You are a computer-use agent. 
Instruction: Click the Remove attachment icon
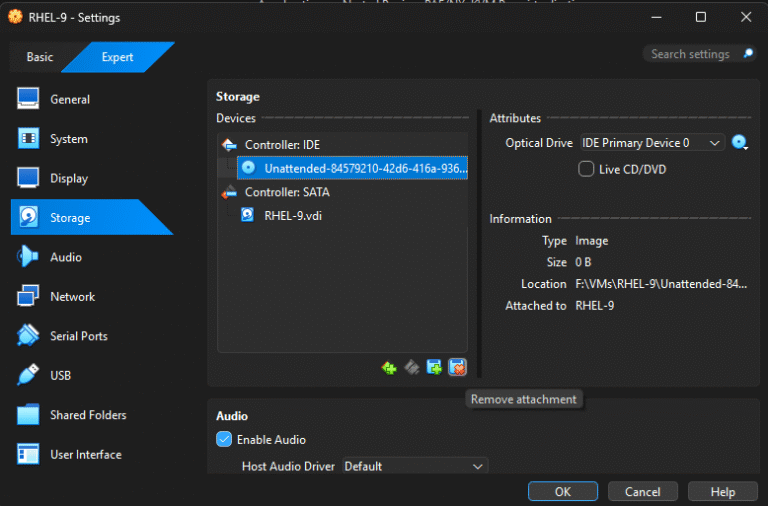point(457,368)
